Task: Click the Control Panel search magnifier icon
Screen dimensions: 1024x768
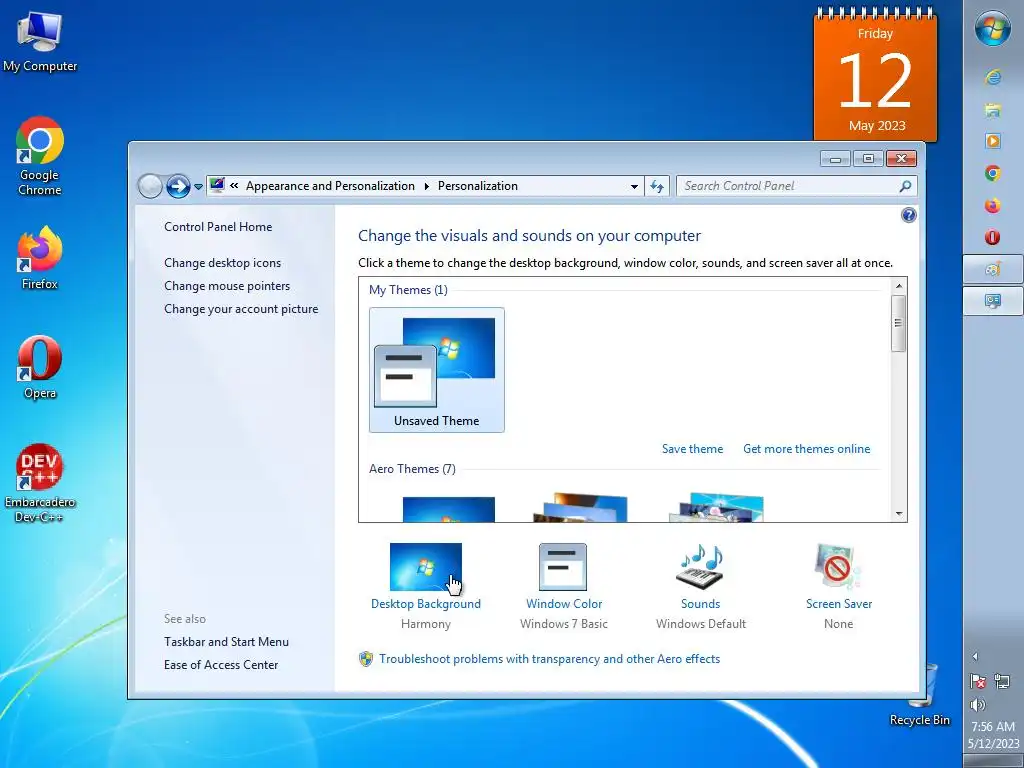Action: pos(905,186)
